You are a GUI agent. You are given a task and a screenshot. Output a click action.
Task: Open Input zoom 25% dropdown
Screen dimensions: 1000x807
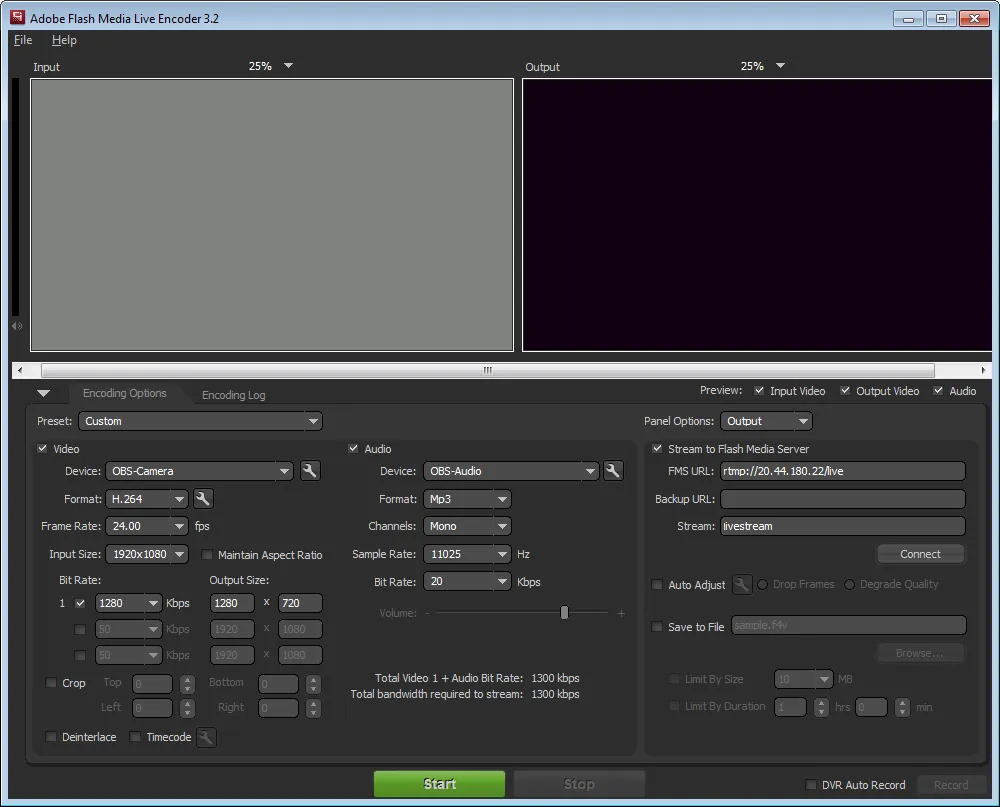coord(271,66)
